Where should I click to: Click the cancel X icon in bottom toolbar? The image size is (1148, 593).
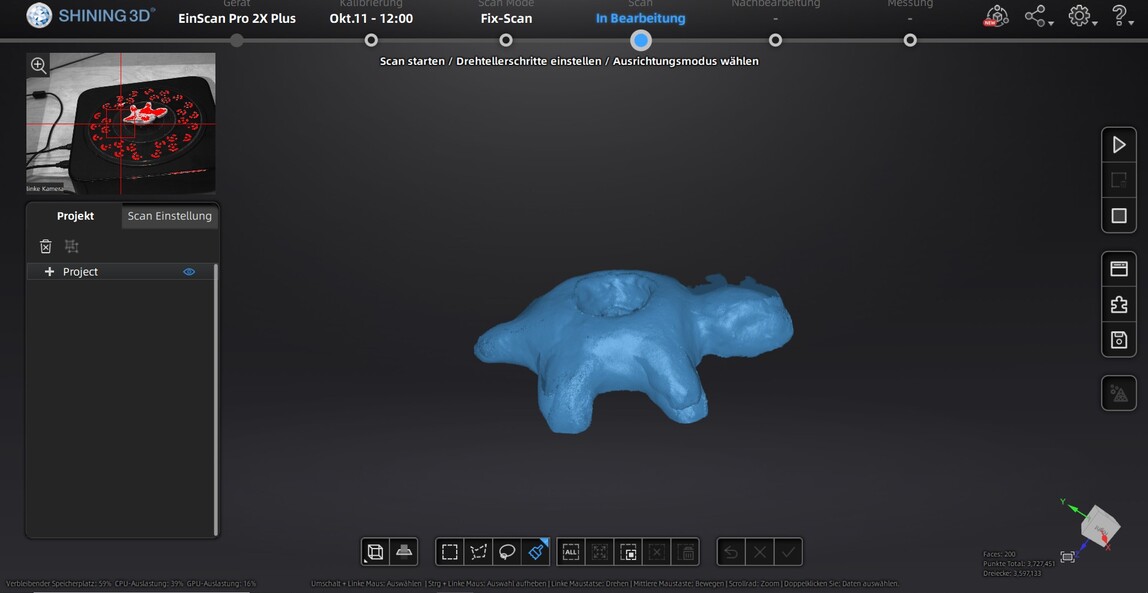[x=760, y=552]
